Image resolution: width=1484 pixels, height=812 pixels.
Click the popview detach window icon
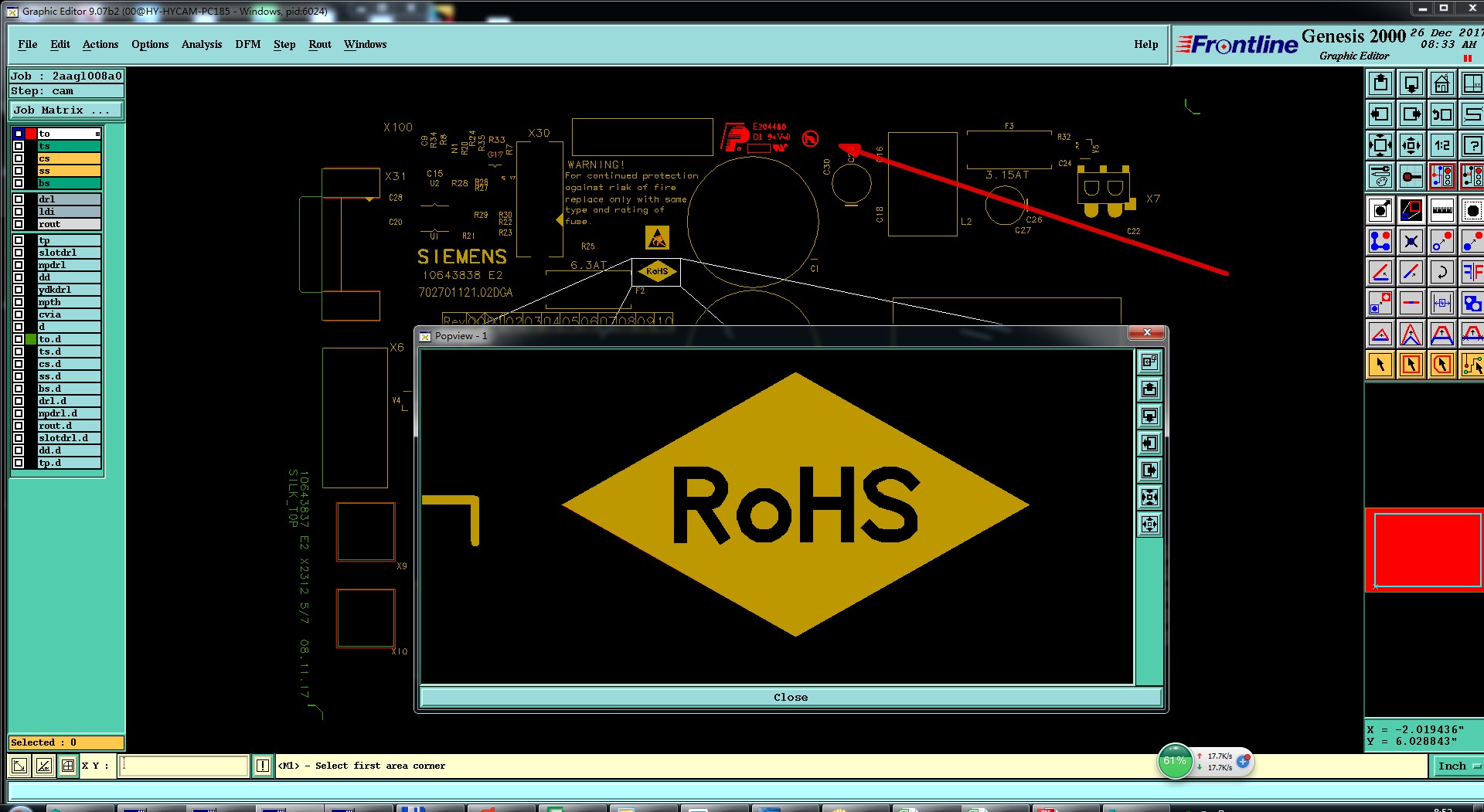(1150, 362)
